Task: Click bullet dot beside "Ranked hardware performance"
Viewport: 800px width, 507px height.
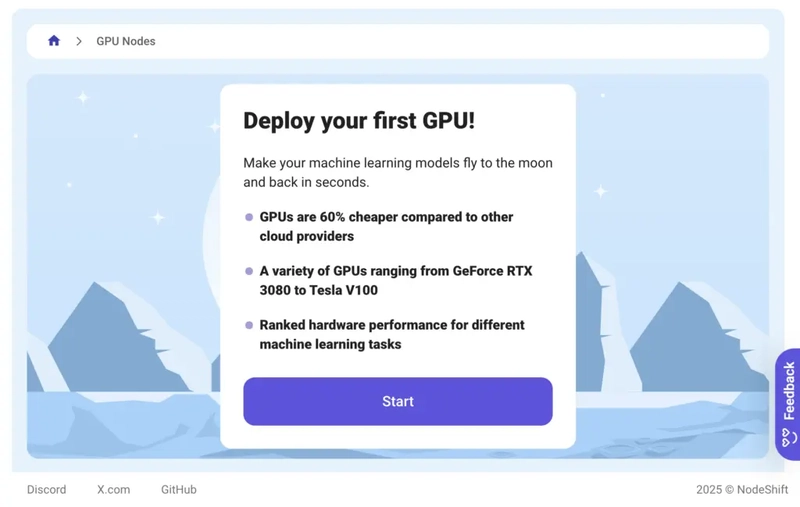Action: point(249,325)
